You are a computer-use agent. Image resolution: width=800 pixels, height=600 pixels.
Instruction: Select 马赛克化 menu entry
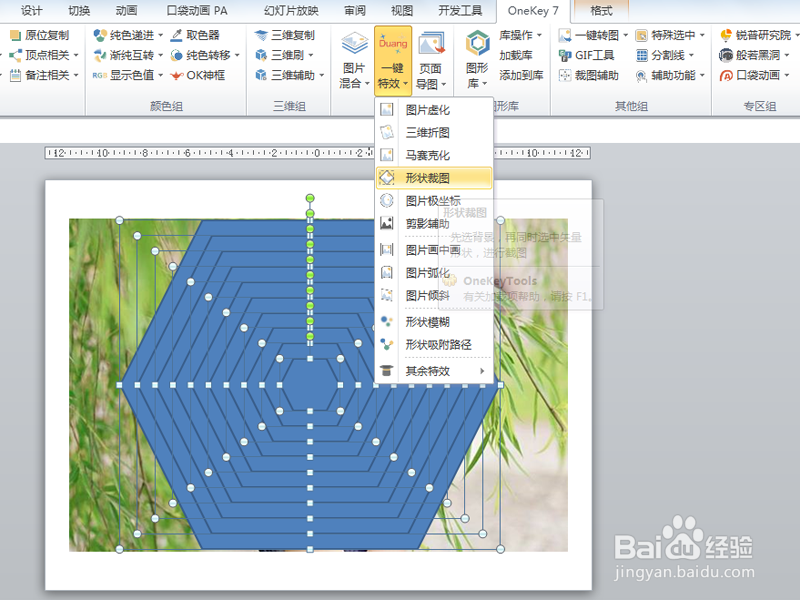pos(434,155)
